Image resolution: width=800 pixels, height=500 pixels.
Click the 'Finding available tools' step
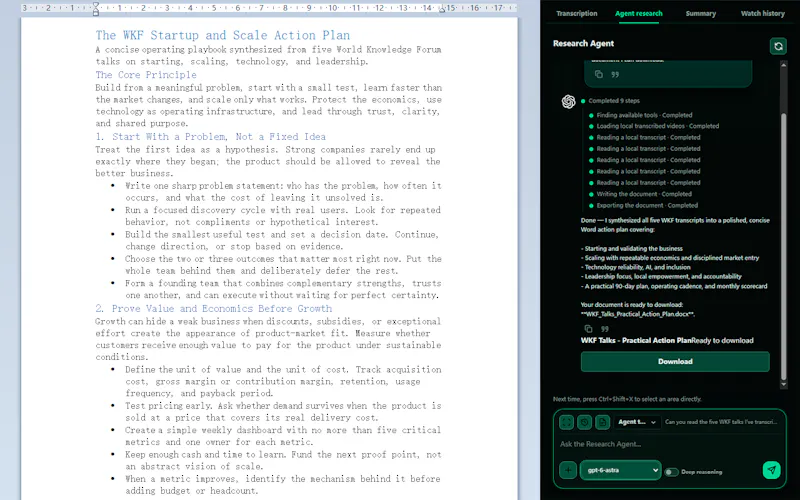tap(644, 115)
